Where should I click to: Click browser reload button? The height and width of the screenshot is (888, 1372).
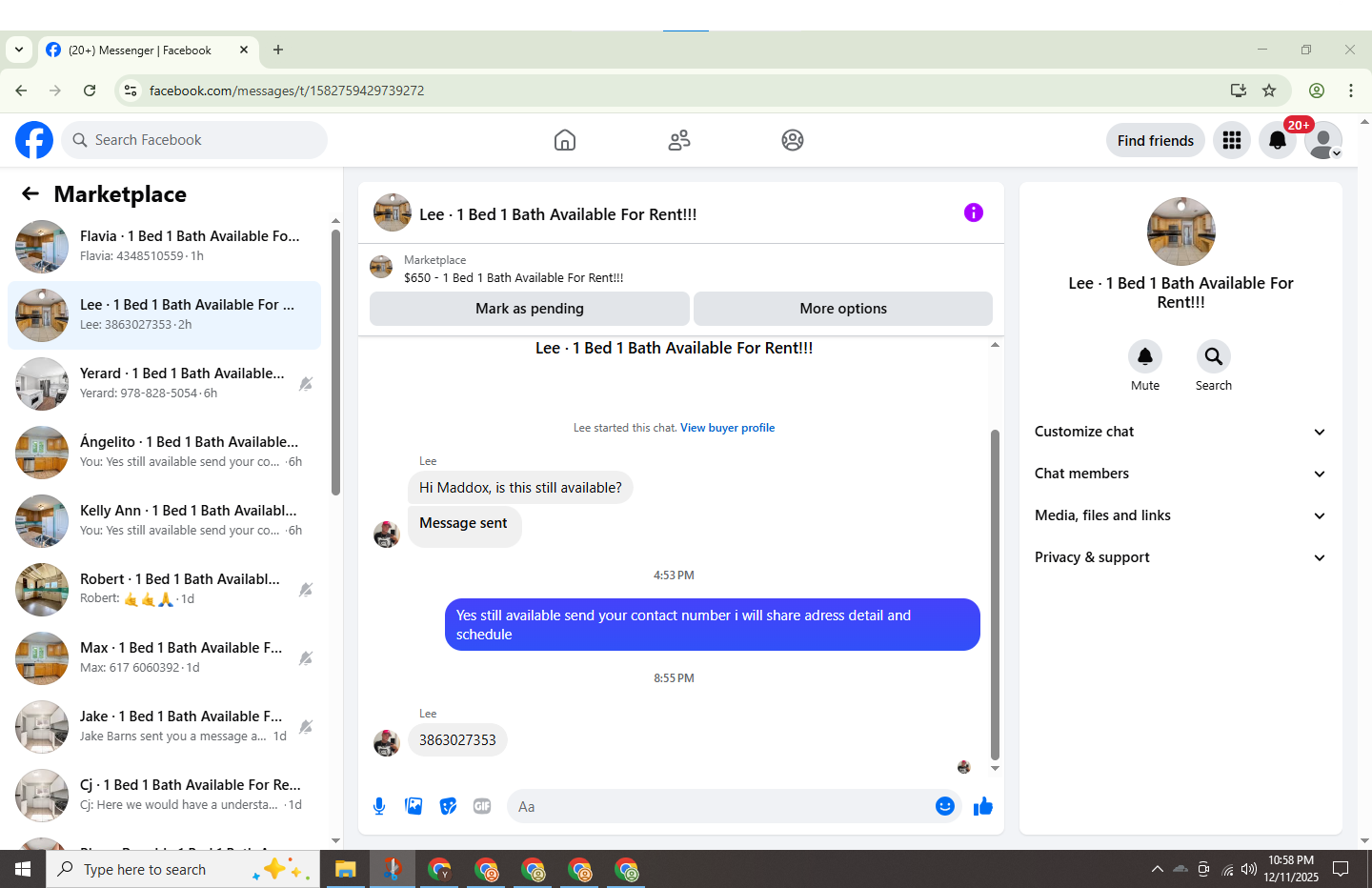(x=90, y=91)
